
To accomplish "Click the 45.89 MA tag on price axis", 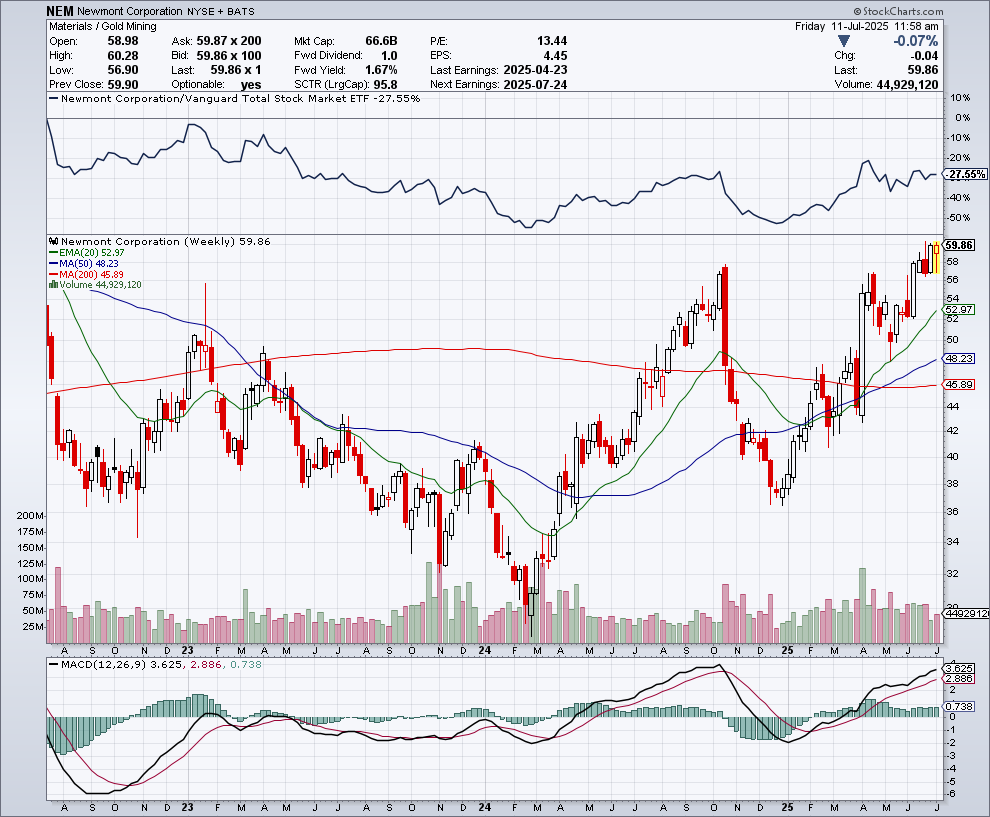I will [958, 385].
